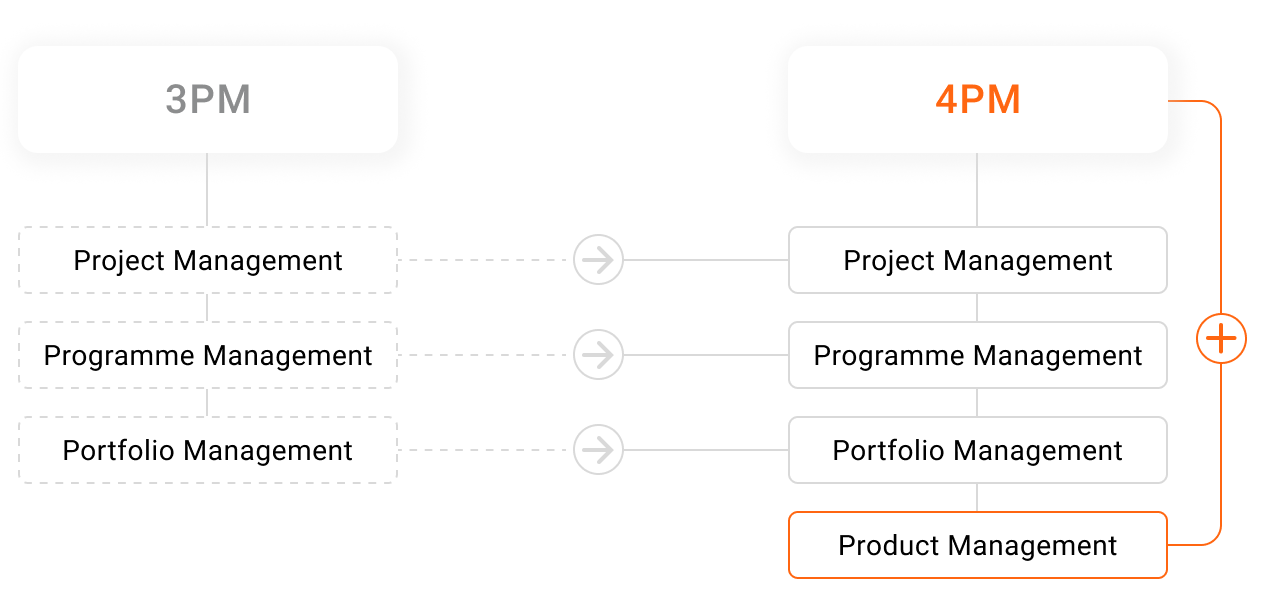Image resolution: width=1263 pixels, height=612 pixels.
Task: Select the solid Portfolio Management box under 4PM
Action: tap(977, 450)
